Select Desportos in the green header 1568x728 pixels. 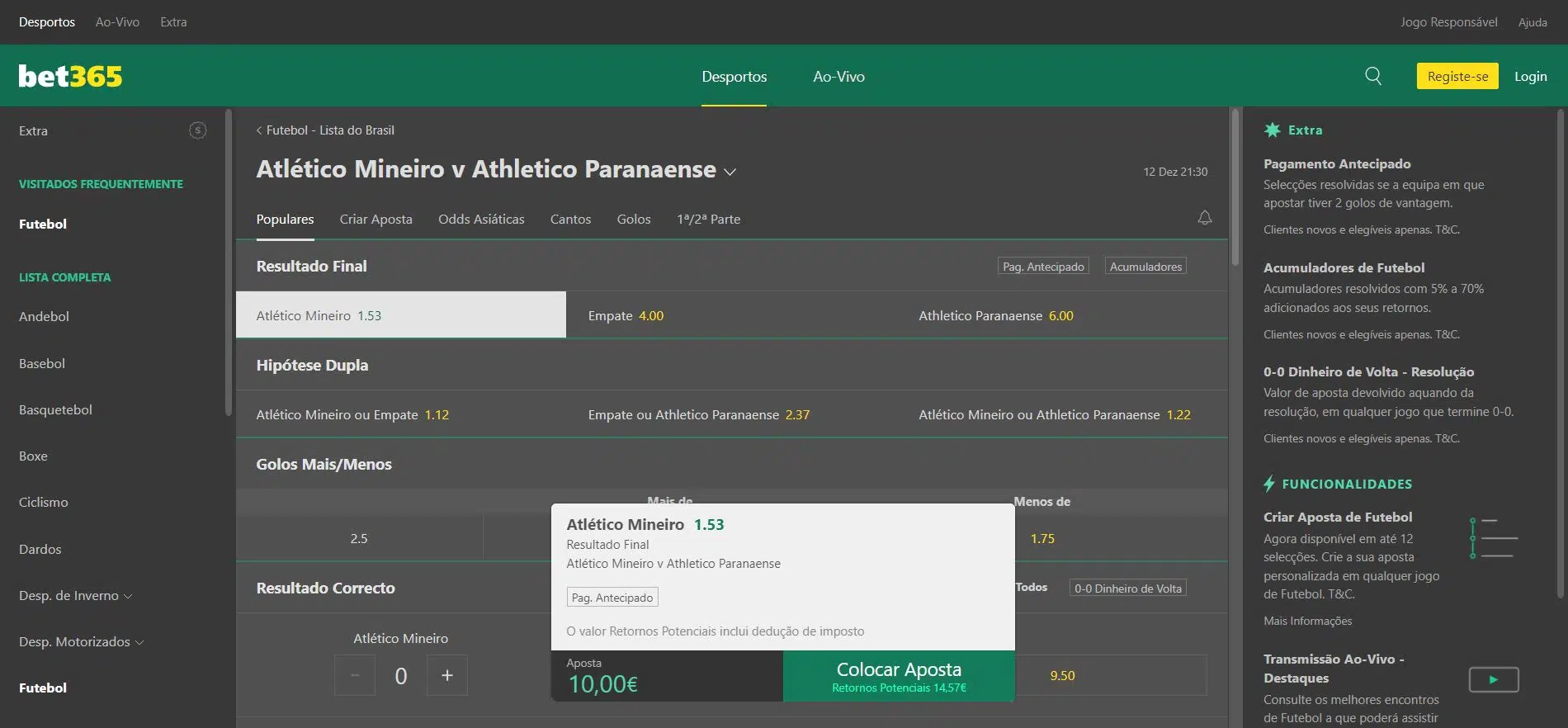click(734, 77)
